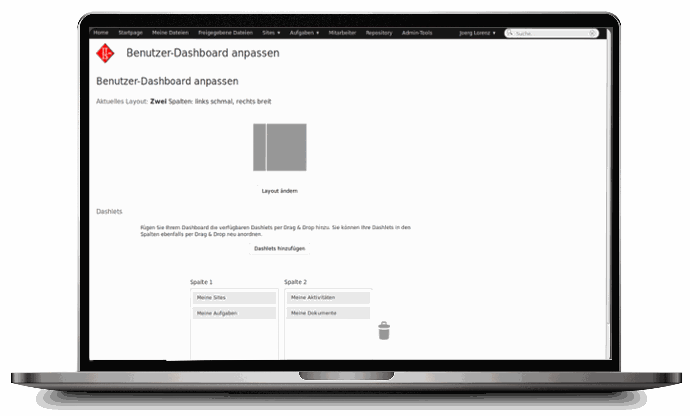Select the Meine Sites dashlet

point(233,298)
